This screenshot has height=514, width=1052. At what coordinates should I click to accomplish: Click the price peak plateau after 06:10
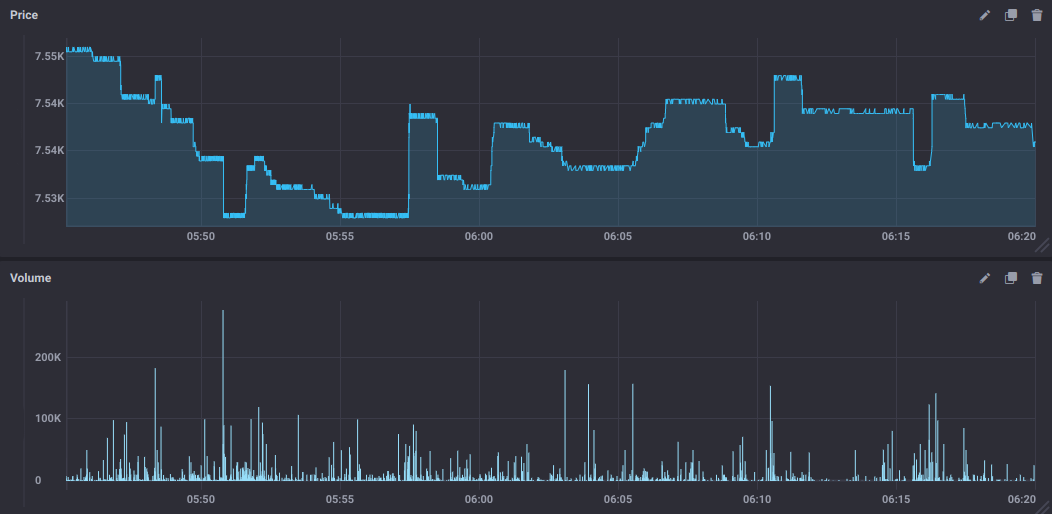coord(788,78)
